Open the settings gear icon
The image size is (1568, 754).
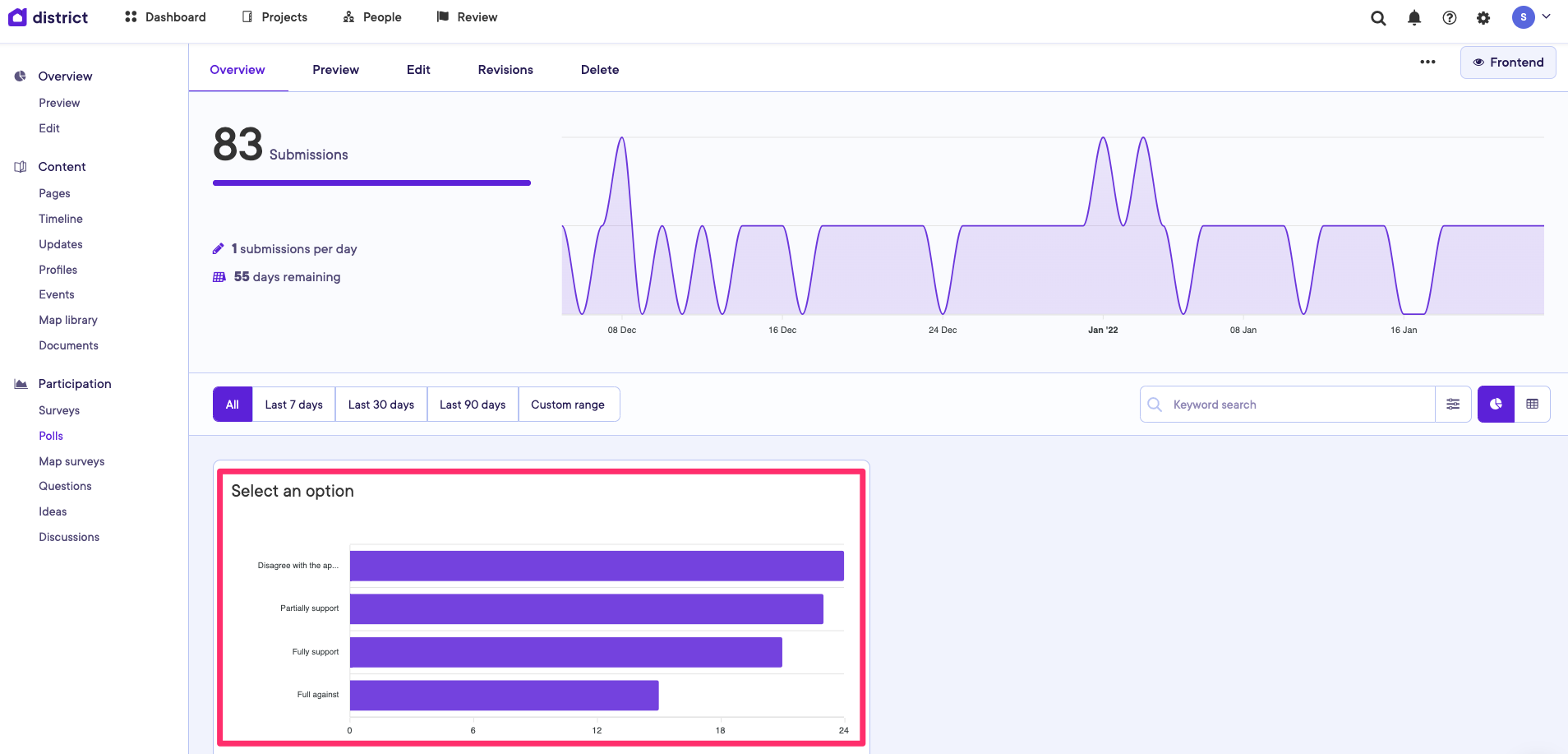pos(1483,18)
